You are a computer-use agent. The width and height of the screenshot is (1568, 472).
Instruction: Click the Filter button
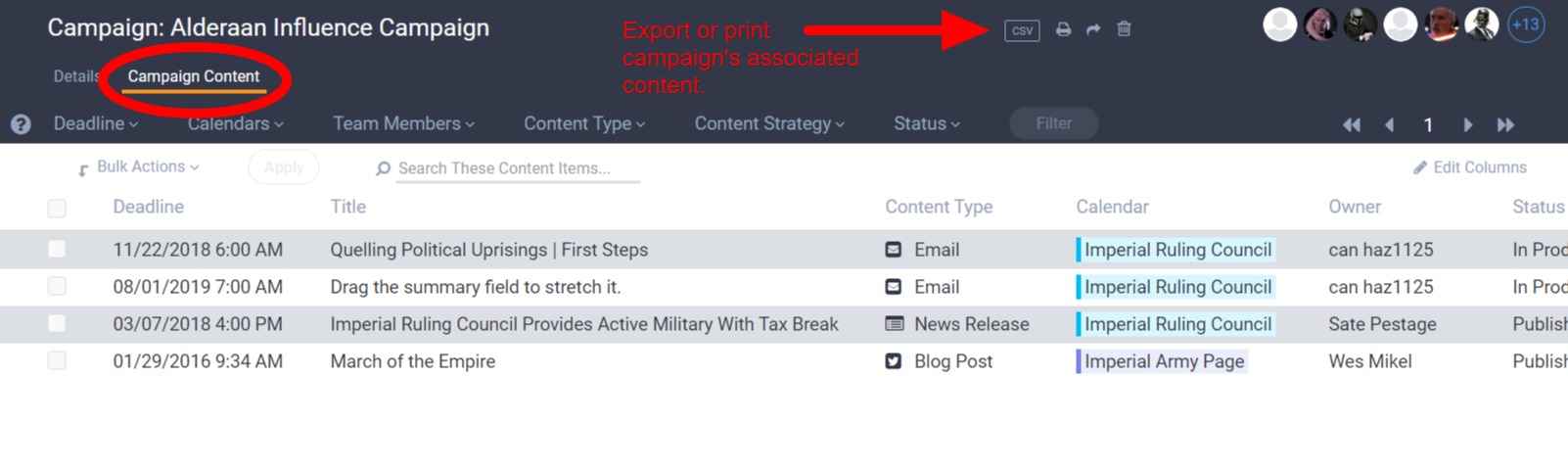coord(1054,123)
